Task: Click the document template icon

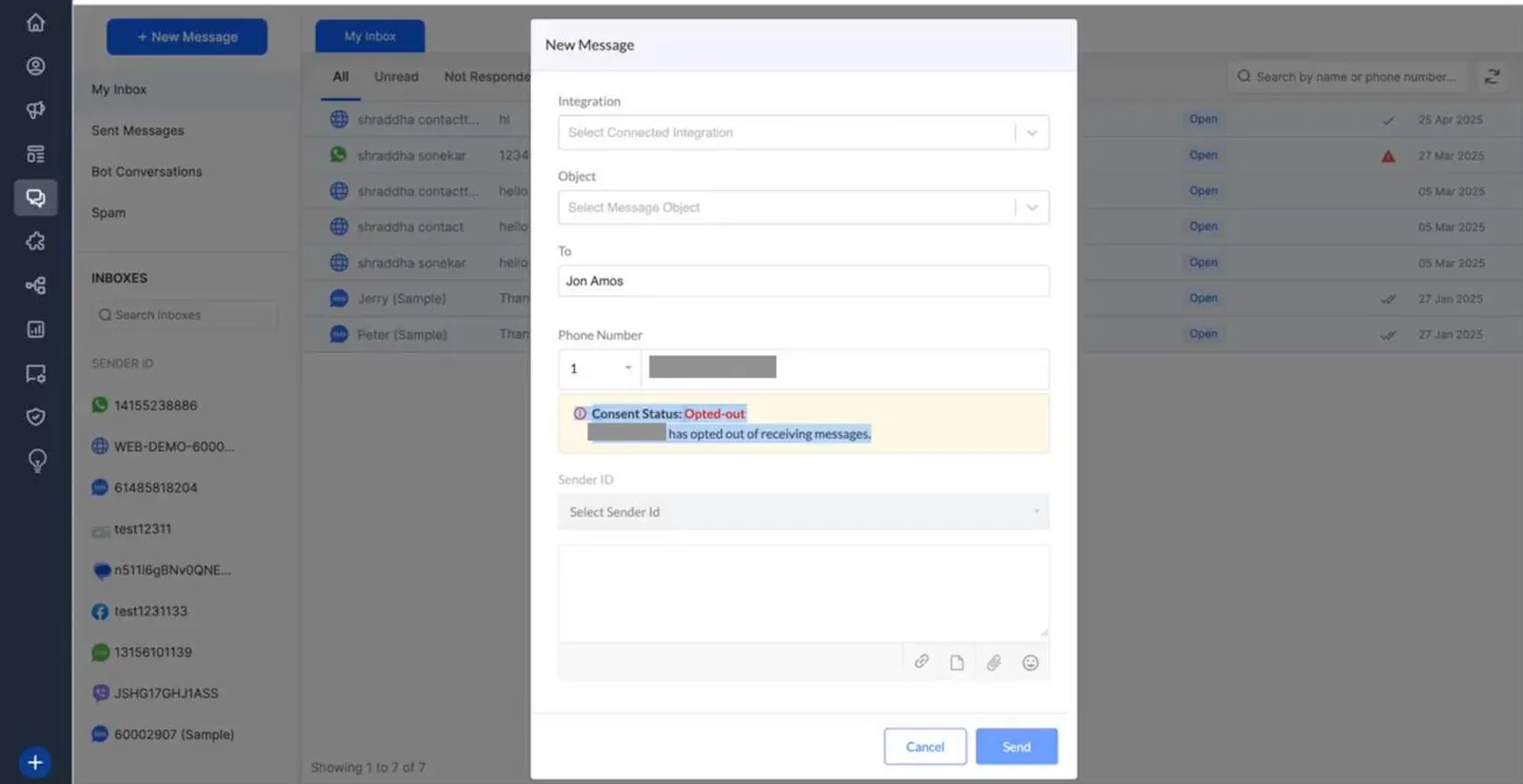Action: tap(957, 663)
